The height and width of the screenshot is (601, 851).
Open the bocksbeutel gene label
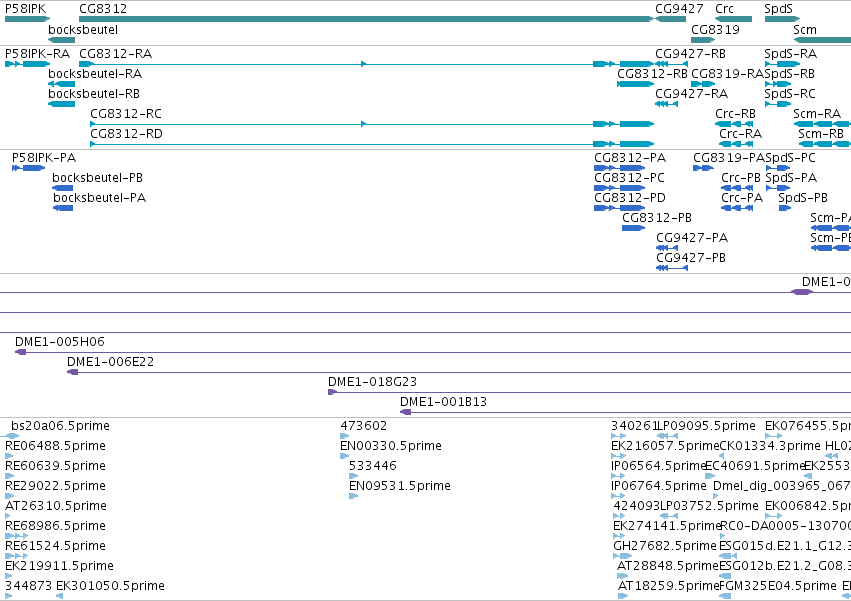(x=83, y=30)
